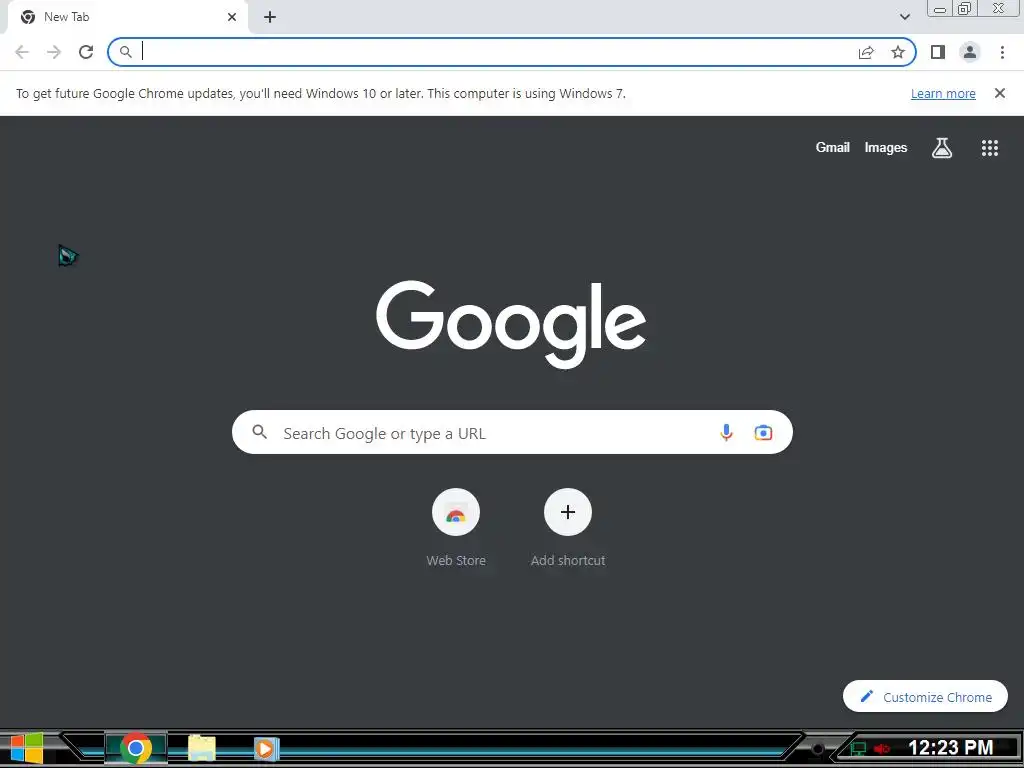Open the Images link
Viewport: 1024px width, 768px height.
click(886, 148)
